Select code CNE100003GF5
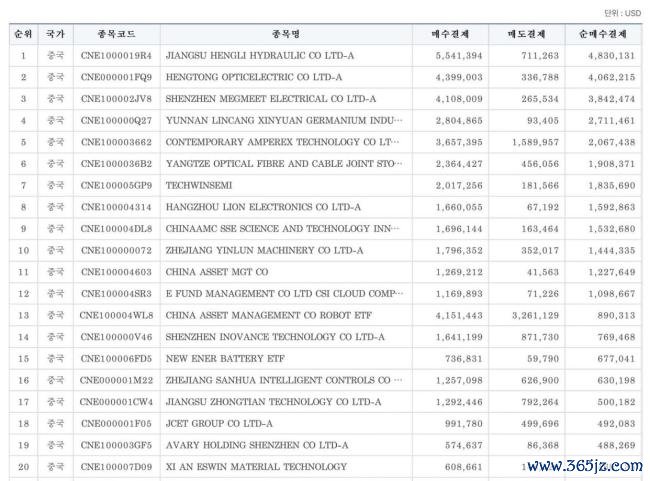 click(x=116, y=445)
